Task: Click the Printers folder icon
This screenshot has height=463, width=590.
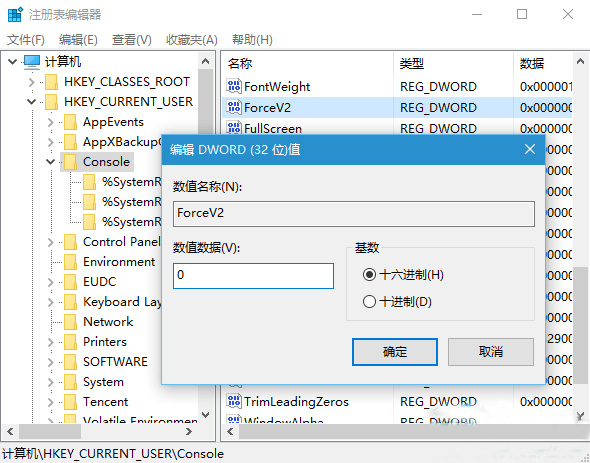Action: click(x=70, y=342)
